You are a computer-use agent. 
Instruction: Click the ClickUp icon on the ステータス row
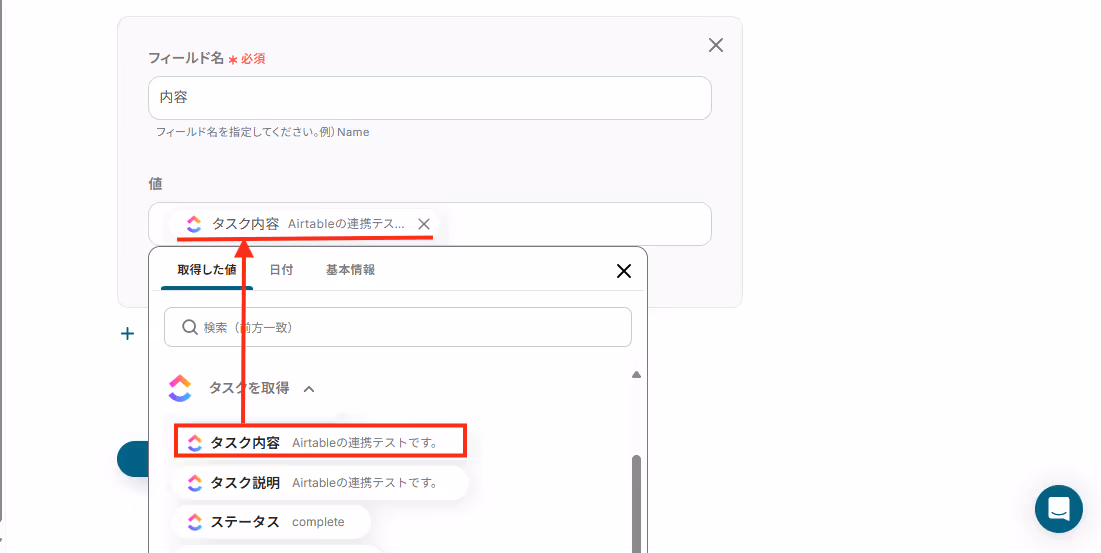point(195,522)
